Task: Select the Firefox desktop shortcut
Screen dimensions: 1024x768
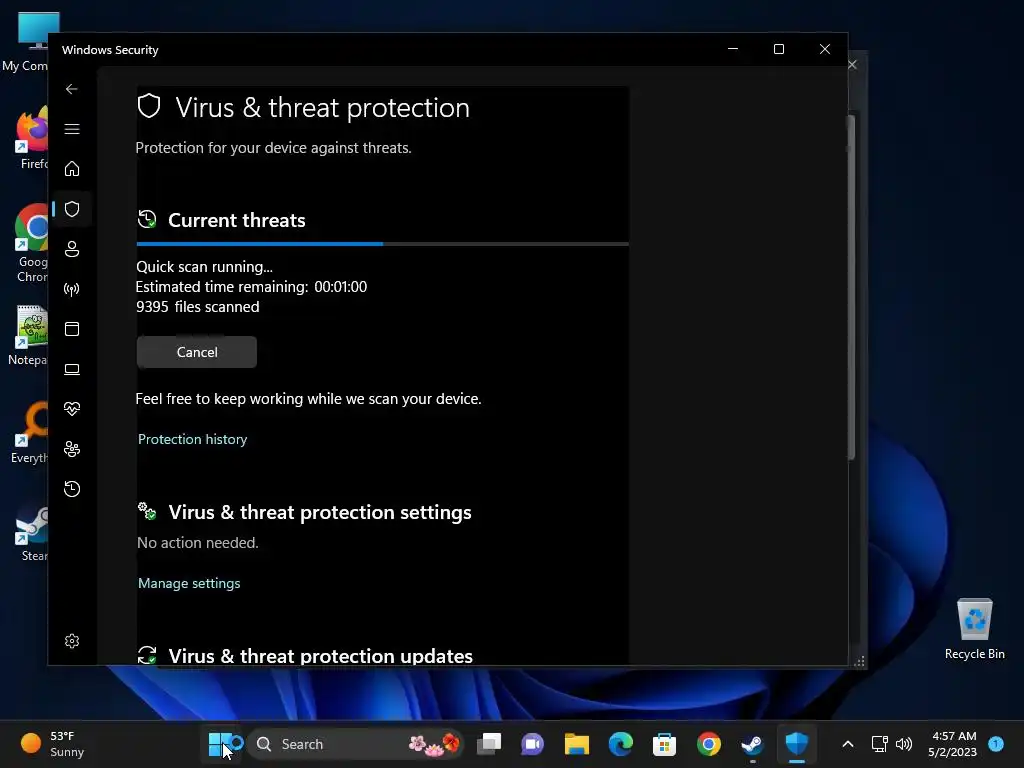Action: pyautogui.click(x=31, y=138)
